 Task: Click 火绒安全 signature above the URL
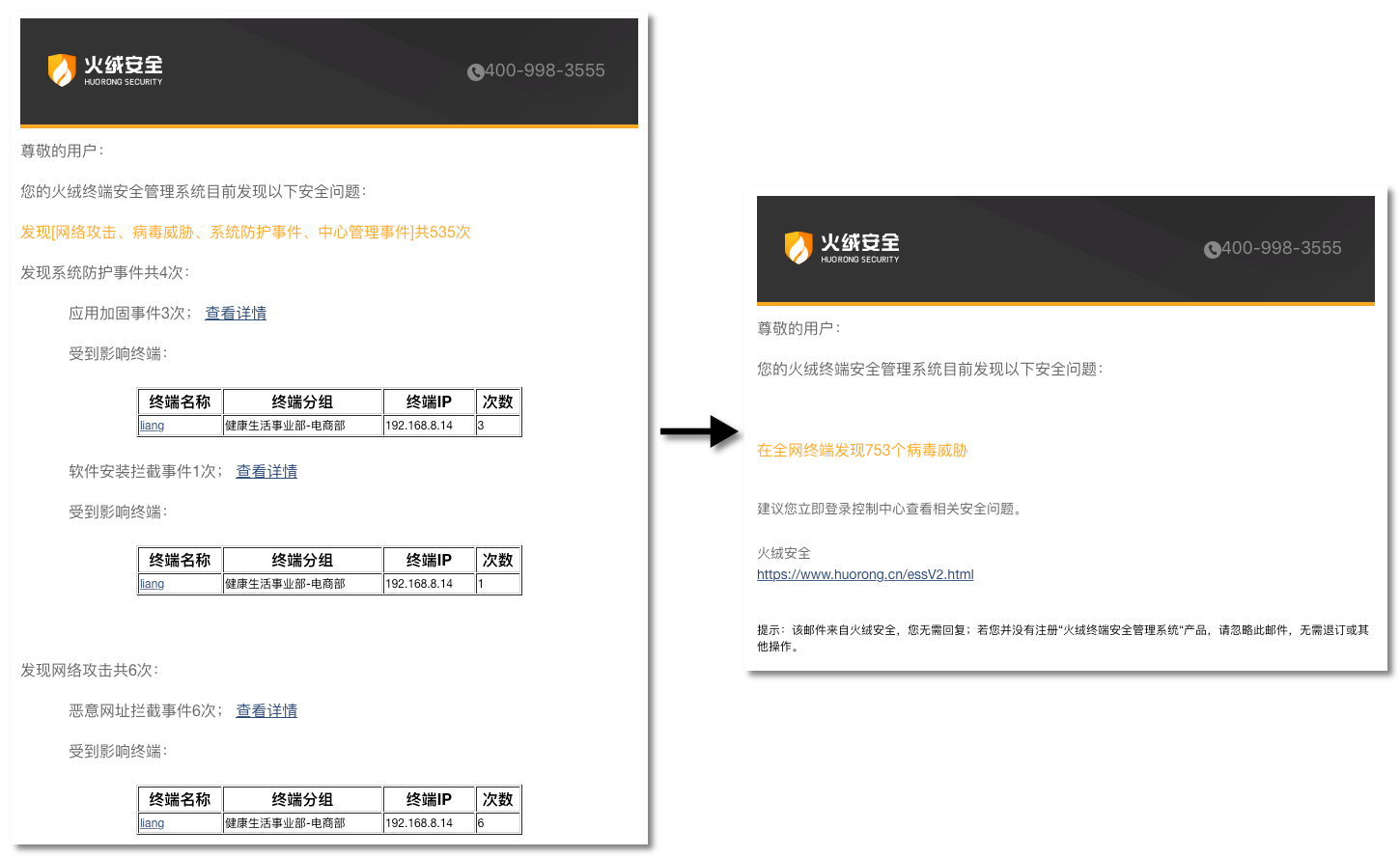click(784, 553)
